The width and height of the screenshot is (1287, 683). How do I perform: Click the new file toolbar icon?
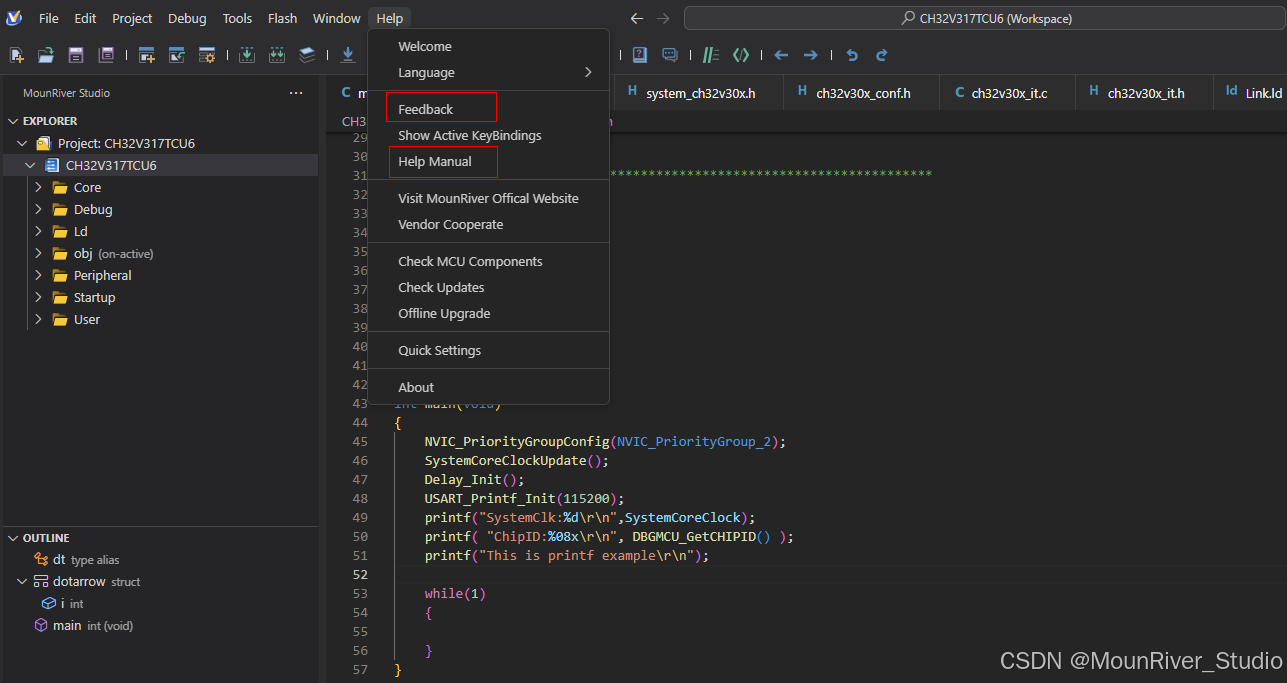point(17,55)
